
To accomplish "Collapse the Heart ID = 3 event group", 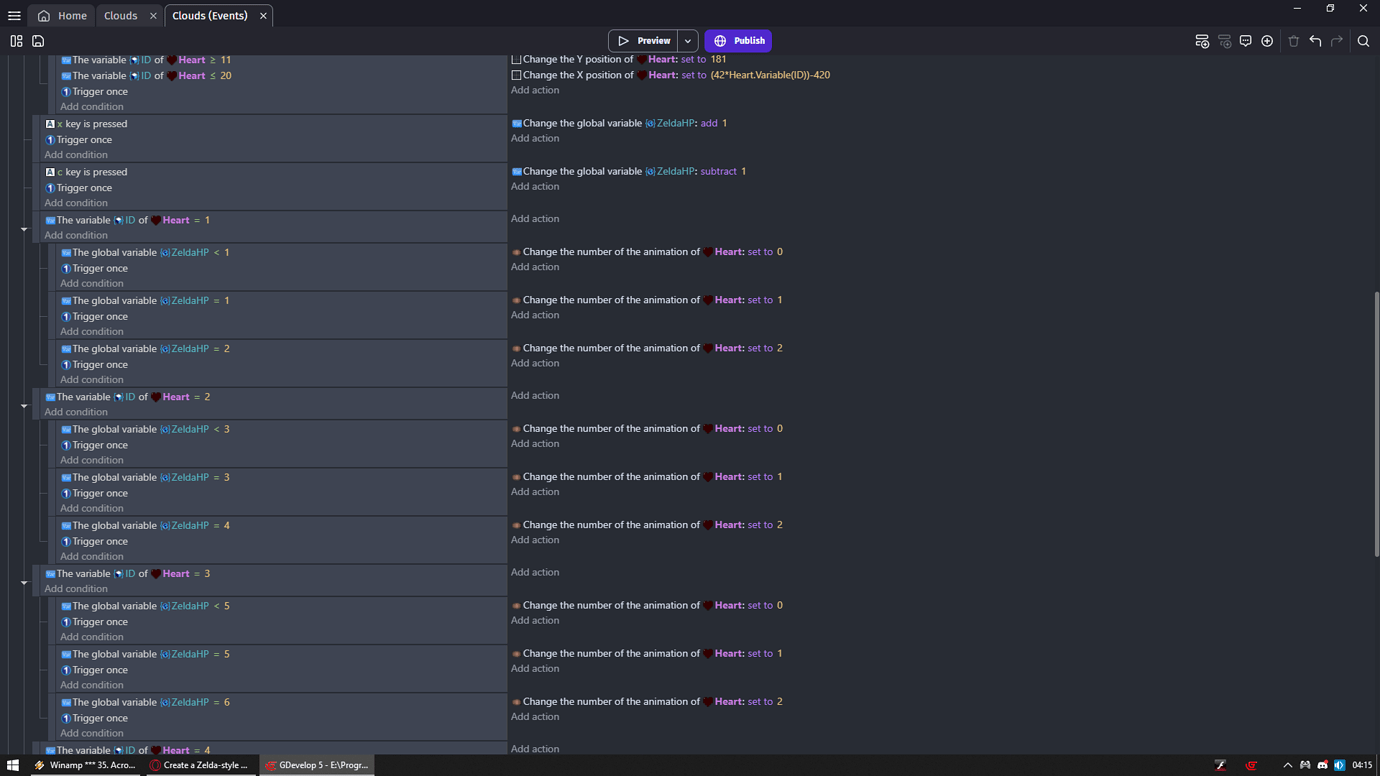I will click(24, 581).
